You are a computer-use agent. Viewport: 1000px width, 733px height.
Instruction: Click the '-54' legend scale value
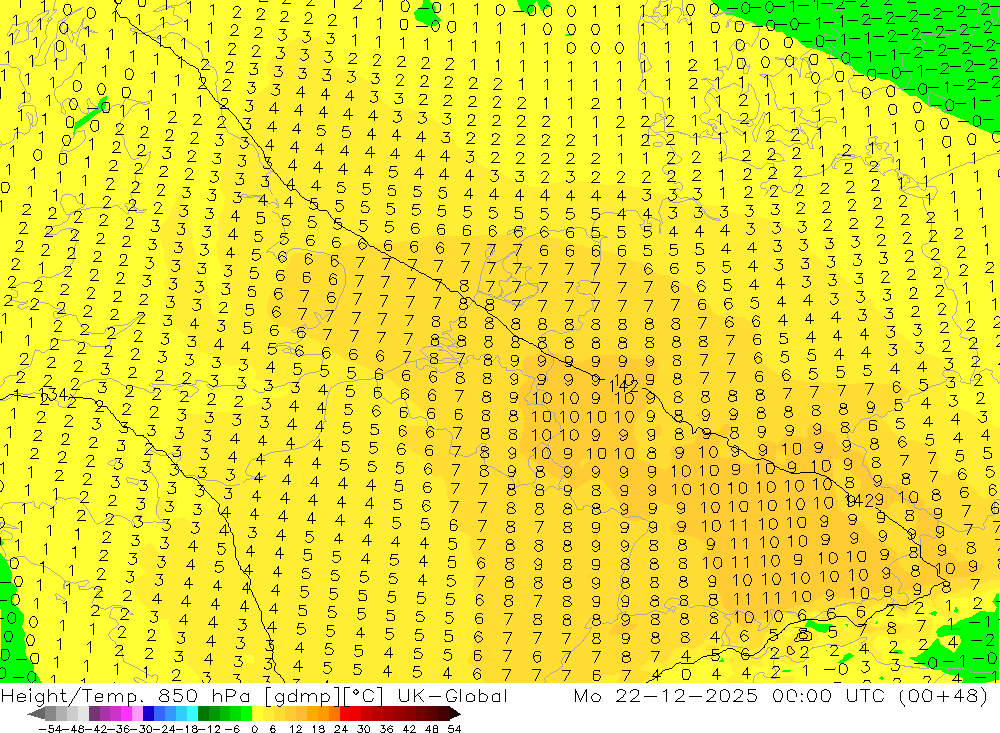[50, 729]
